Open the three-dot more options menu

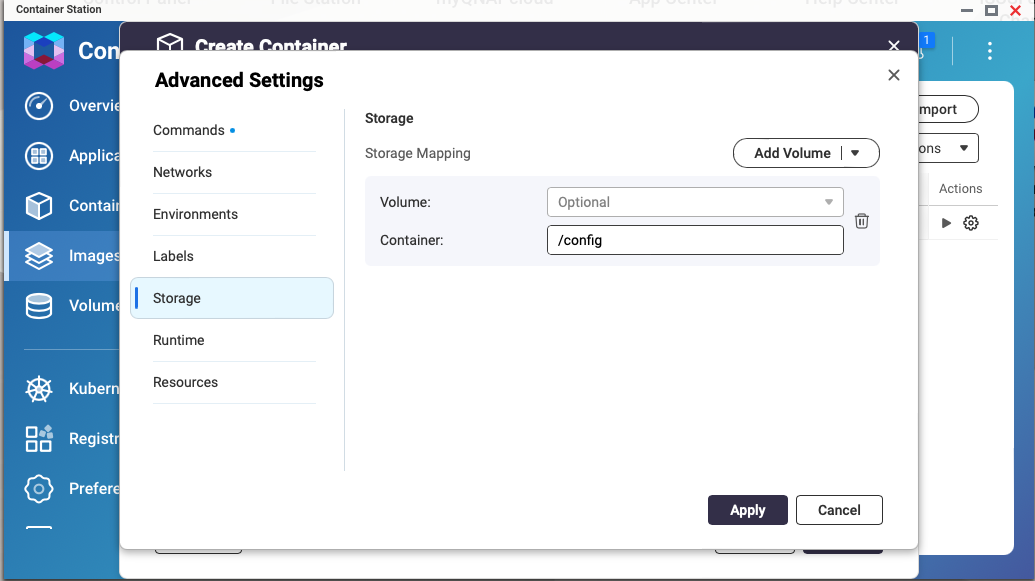(989, 51)
